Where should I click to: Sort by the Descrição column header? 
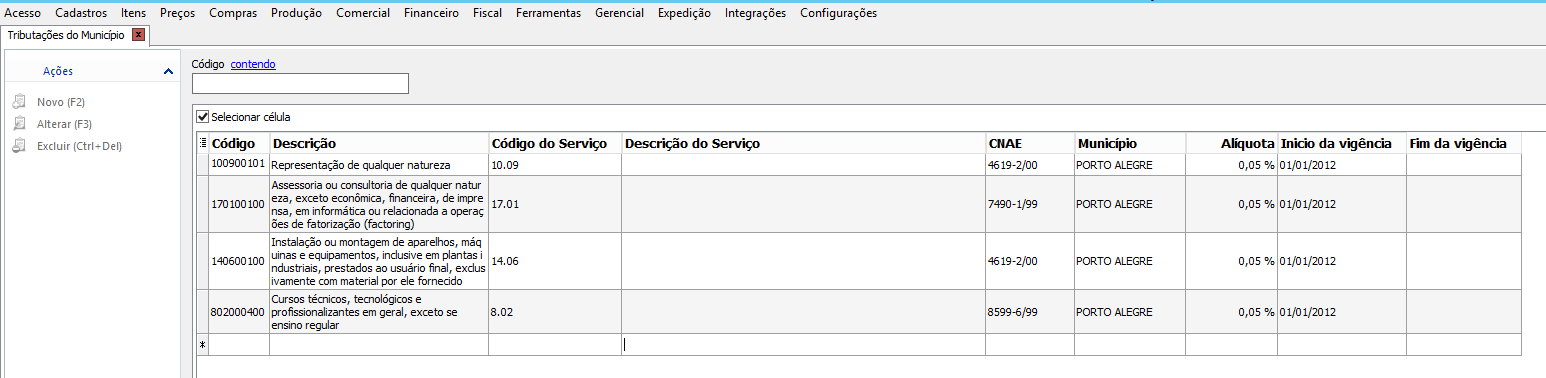379,143
